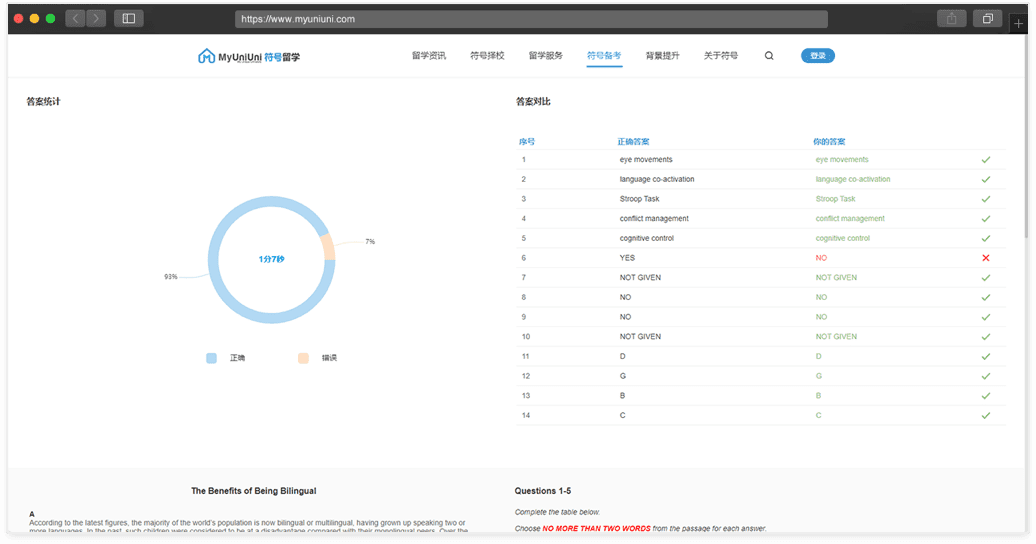The width and height of the screenshot is (1036, 544).
Task: Click the green checkmark for question 1
Action: [x=985, y=160]
